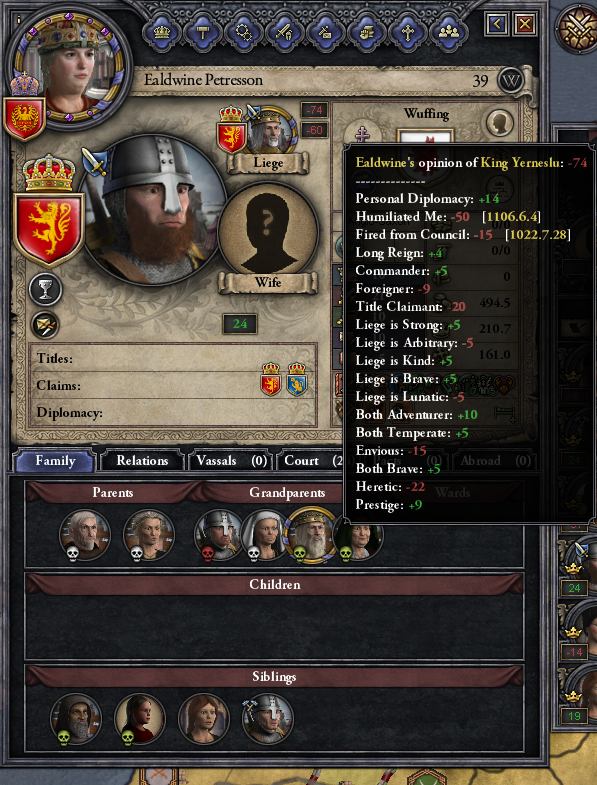This screenshot has width=597, height=785.
Task: Open the Laws gavel icon
Action: pyautogui.click(x=203, y=33)
